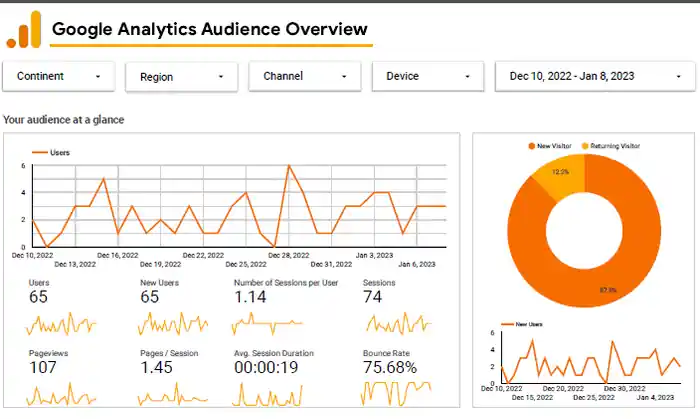Click the Jan 4, 2023 label on New Users chart
Viewport: 700px width, 419px height.
pyautogui.click(x=655, y=397)
